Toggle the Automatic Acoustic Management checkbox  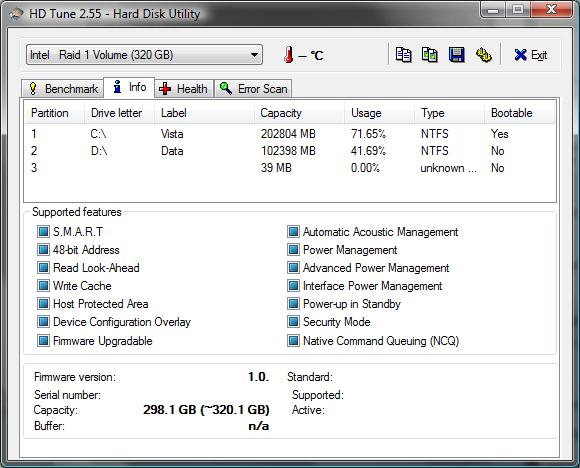[293, 232]
